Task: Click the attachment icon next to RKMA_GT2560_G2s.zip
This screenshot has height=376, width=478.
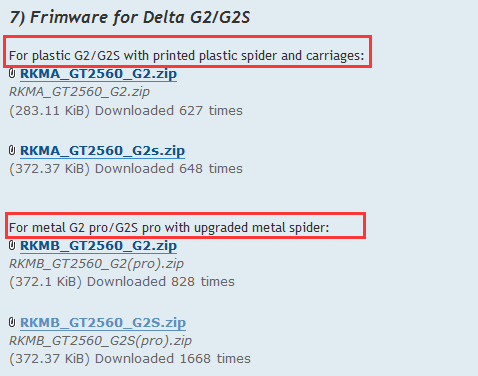Action: pos(12,151)
